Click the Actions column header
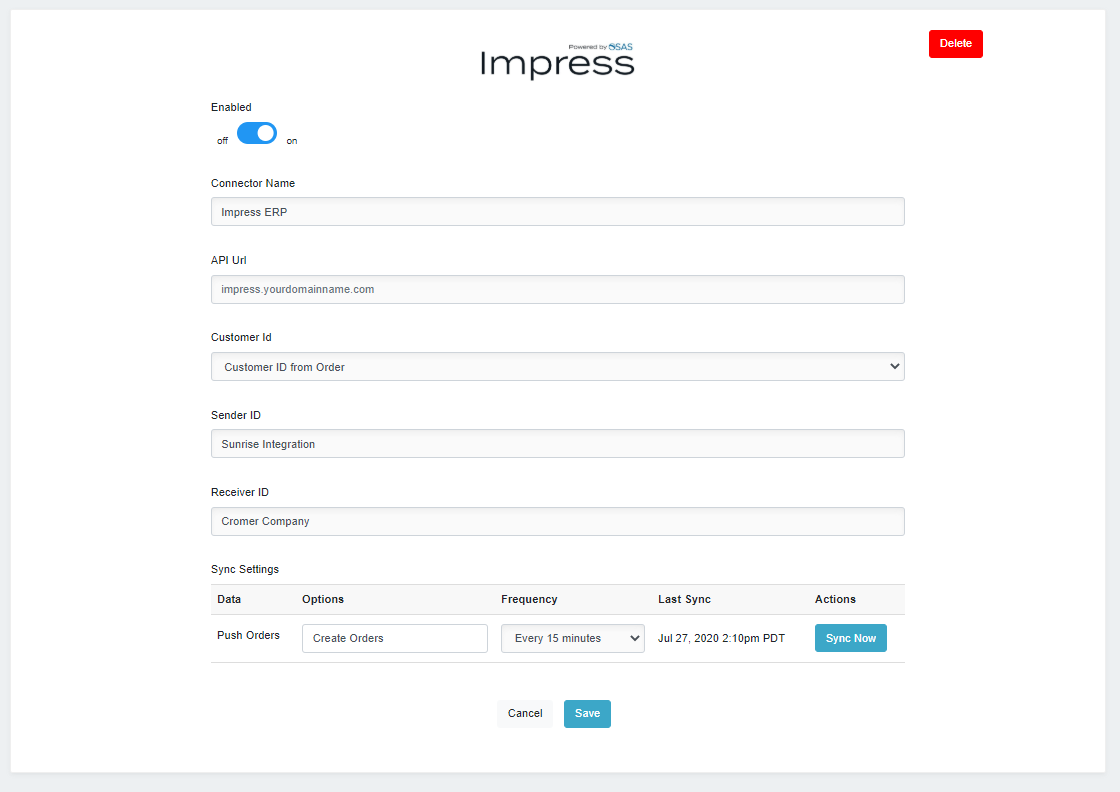Viewport: 1120px width, 792px height. click(835, 599)
